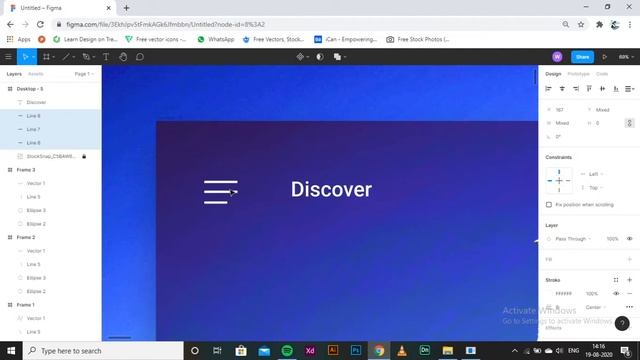The image size is (640, 360).
Task: Click the Mask icon in toolbar
Action: [320, 57]
